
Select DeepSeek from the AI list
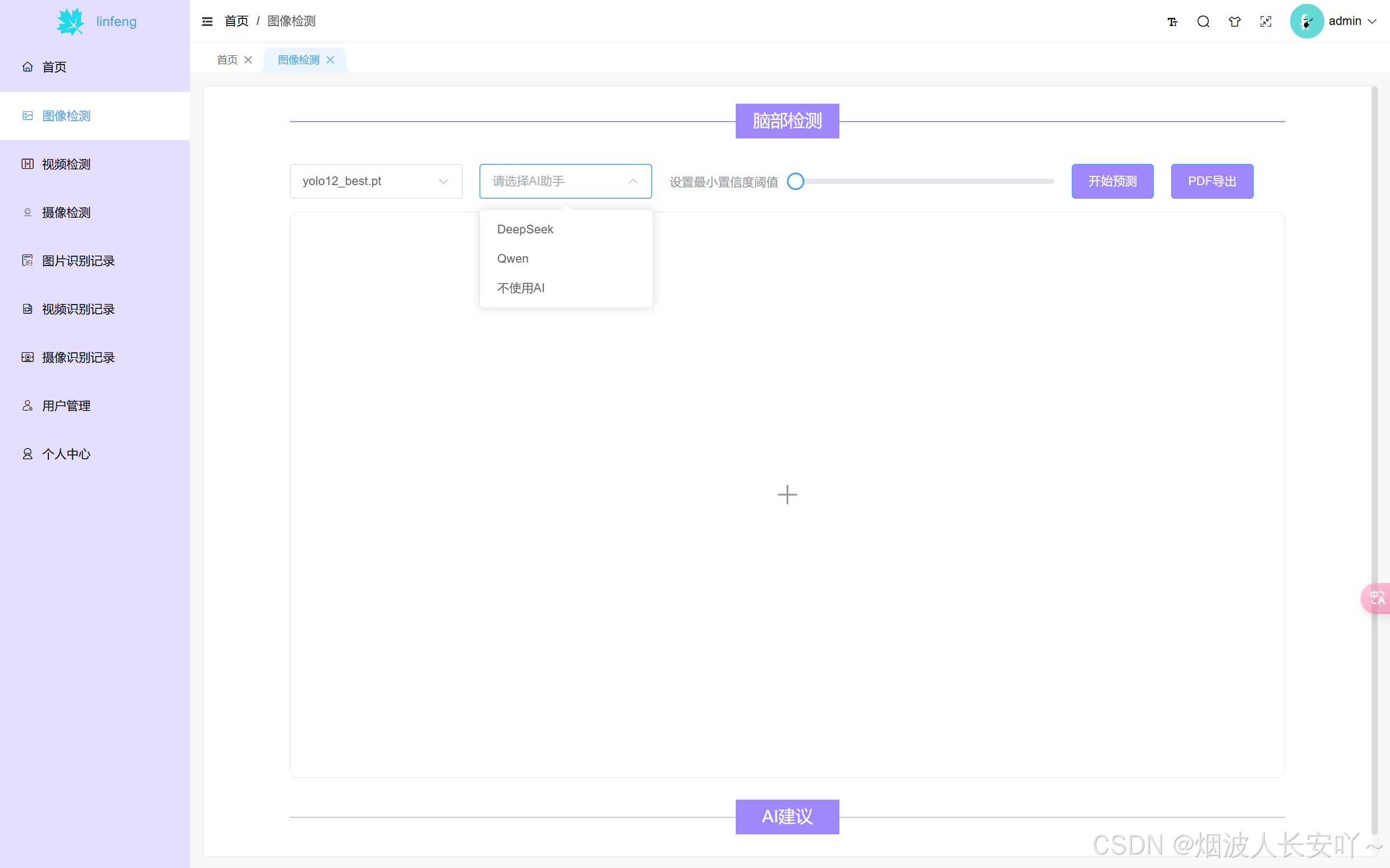[x=525, y=229]
